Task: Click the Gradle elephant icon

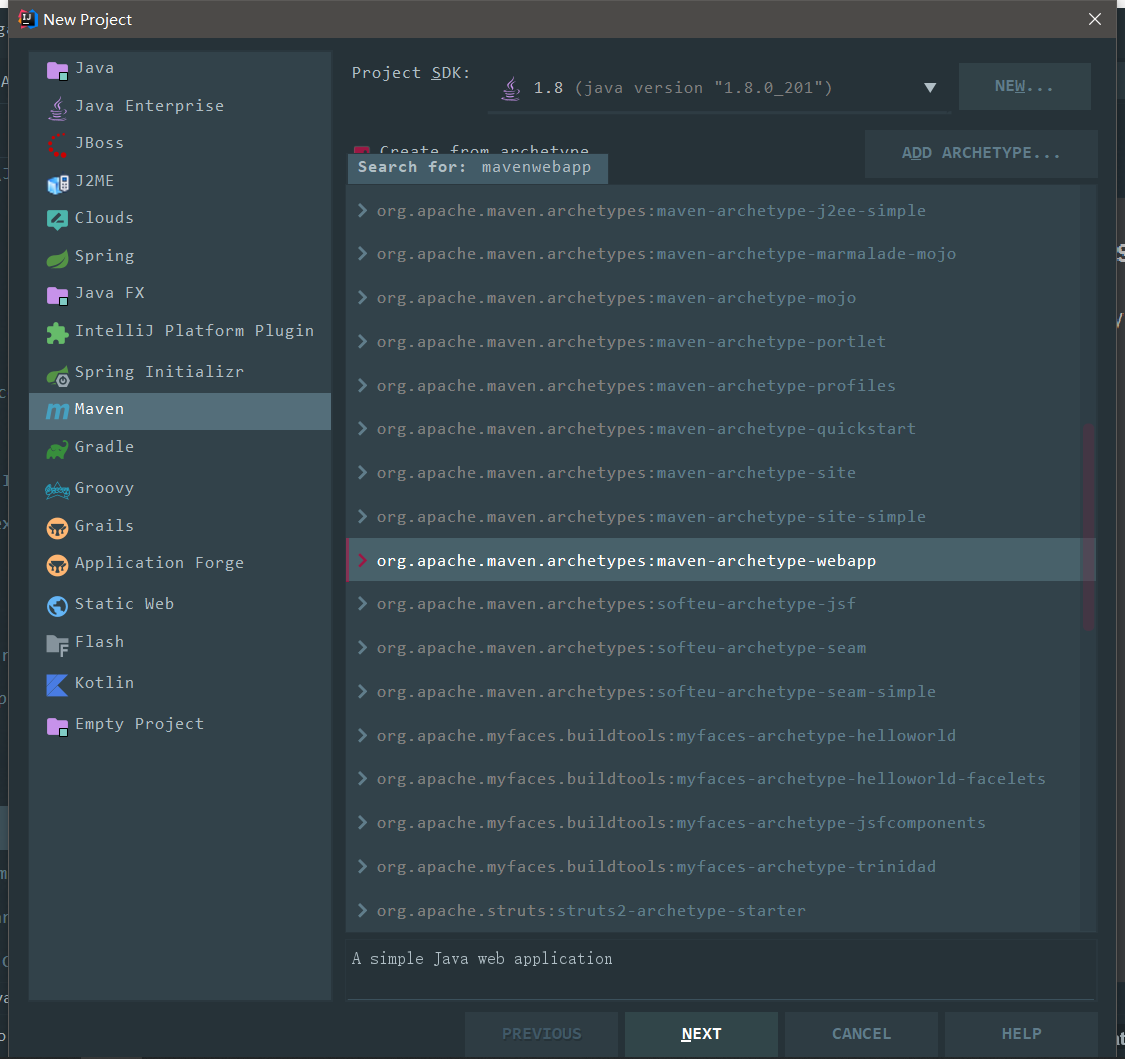Action: click(57, 449)
